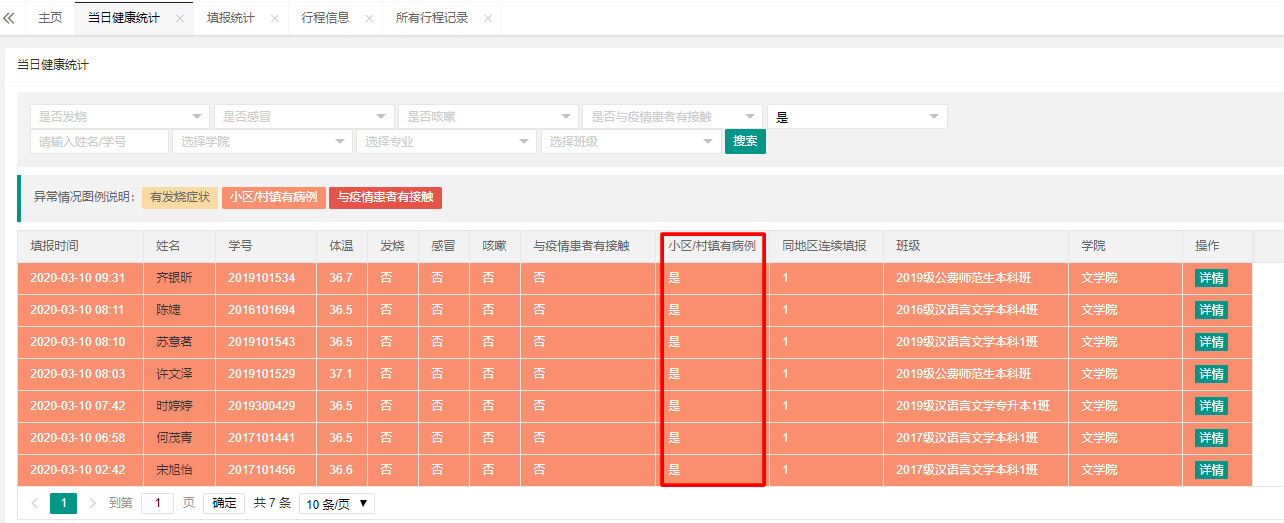Image resolution: width=1284 pixels, height=523 pixels.
Task: Close the 行程信息 tab
Action: pyautogui.click(x=369, y=18)
